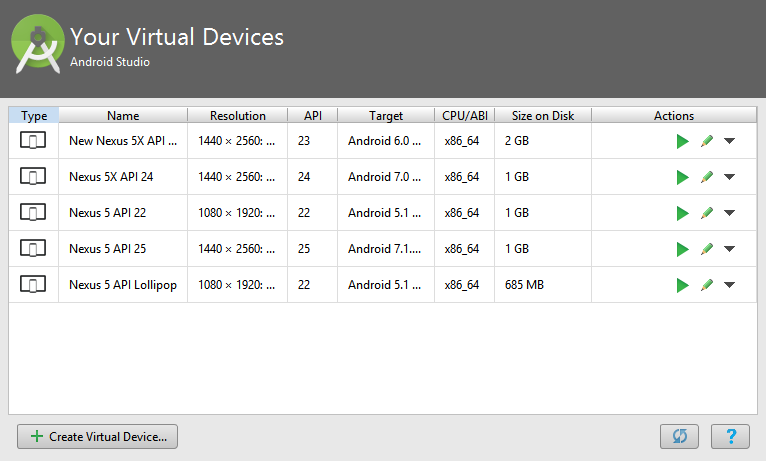Open the help button
The image size is (766, 461).
pos(730,436)
